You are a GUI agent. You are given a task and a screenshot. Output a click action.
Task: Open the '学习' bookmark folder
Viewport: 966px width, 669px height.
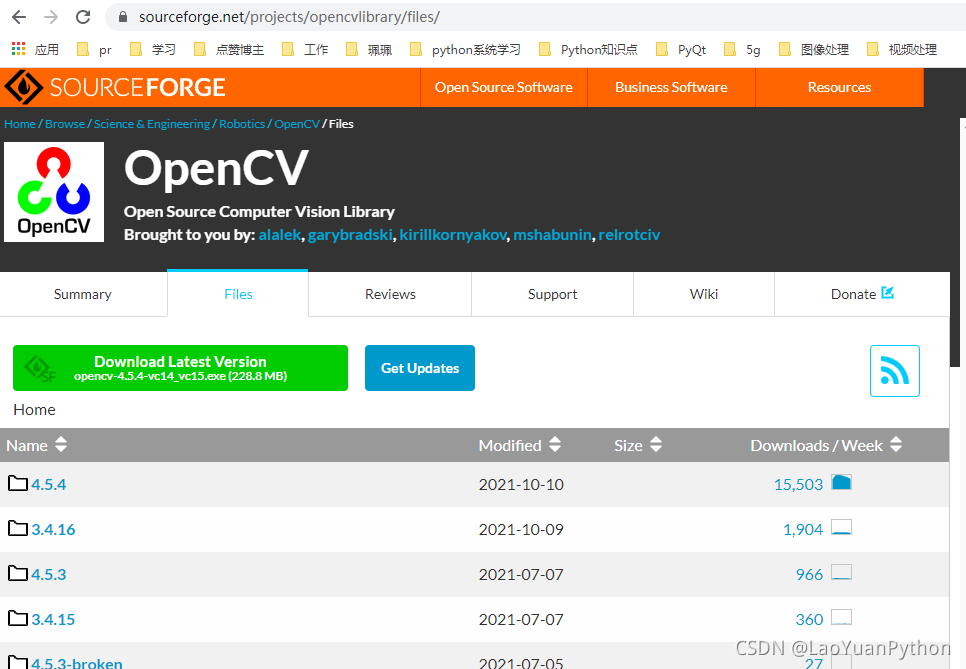[x=153, y=49]
